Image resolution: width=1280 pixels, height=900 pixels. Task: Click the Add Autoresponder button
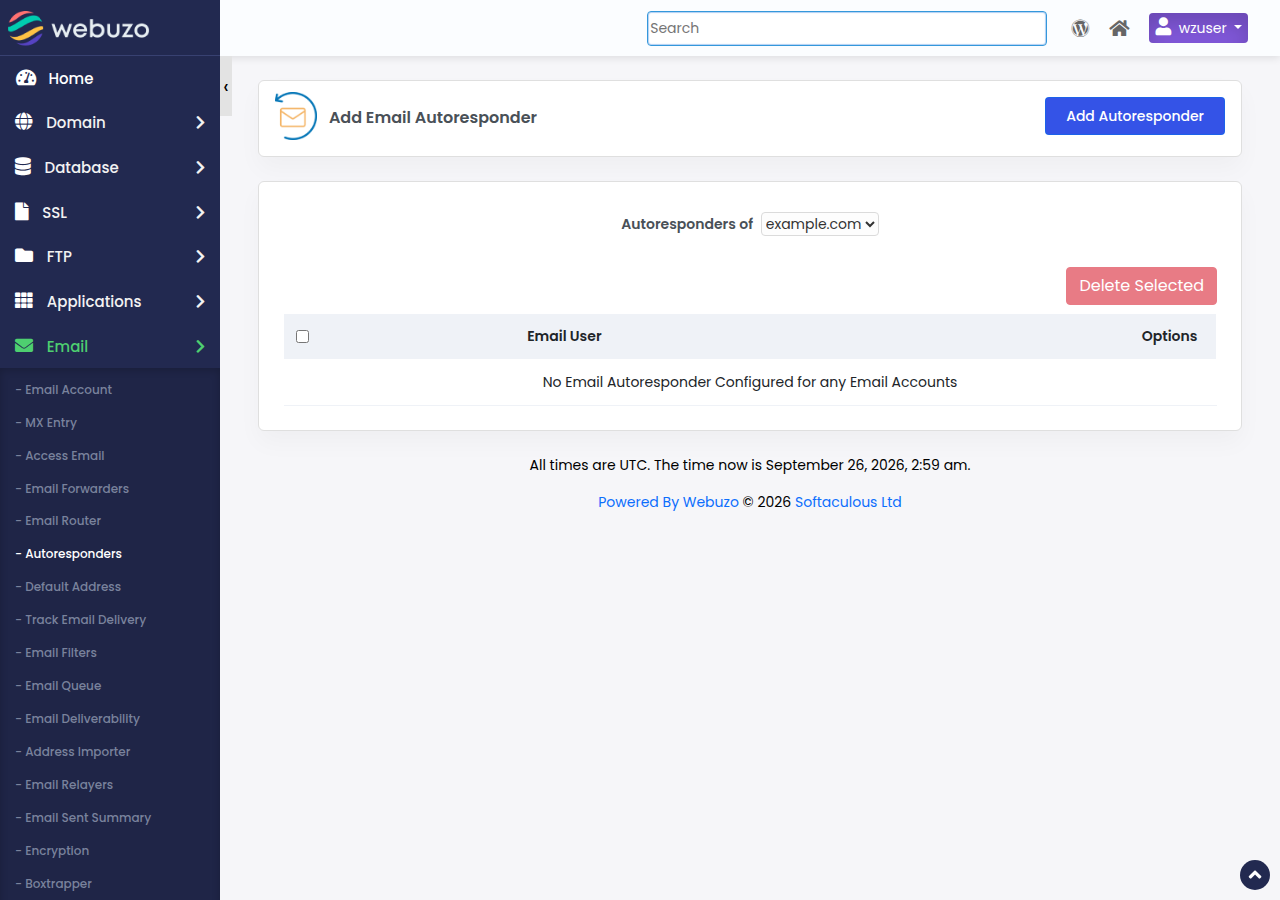click(1135, 116)
